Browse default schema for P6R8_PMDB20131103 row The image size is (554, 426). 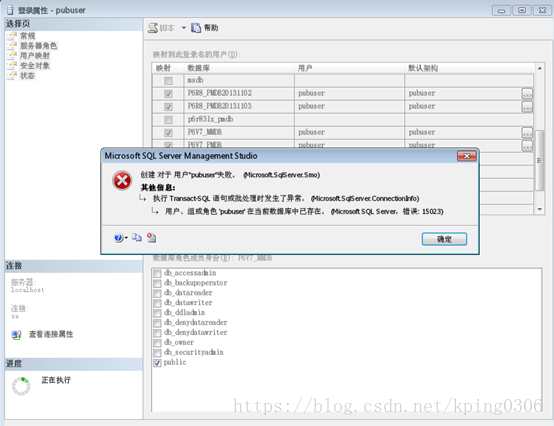point(527,107)
